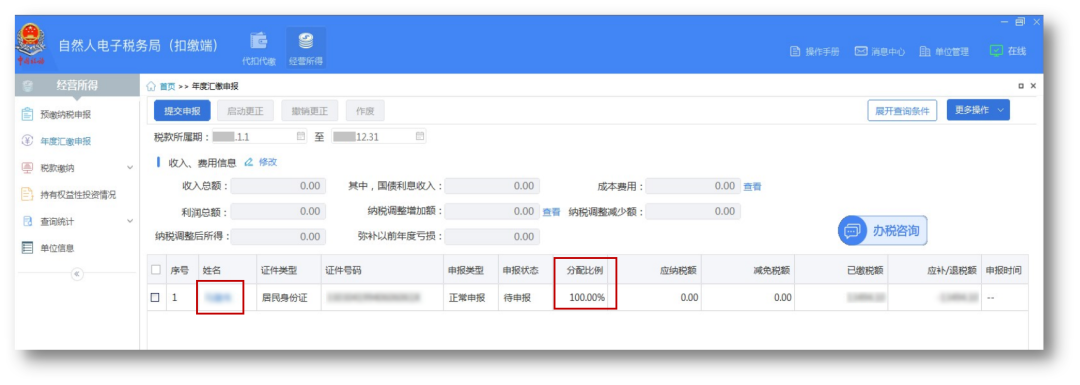Open 消息中心 in the top bar
Viewport: 1080px width, 385px height.
click(880, 52)
